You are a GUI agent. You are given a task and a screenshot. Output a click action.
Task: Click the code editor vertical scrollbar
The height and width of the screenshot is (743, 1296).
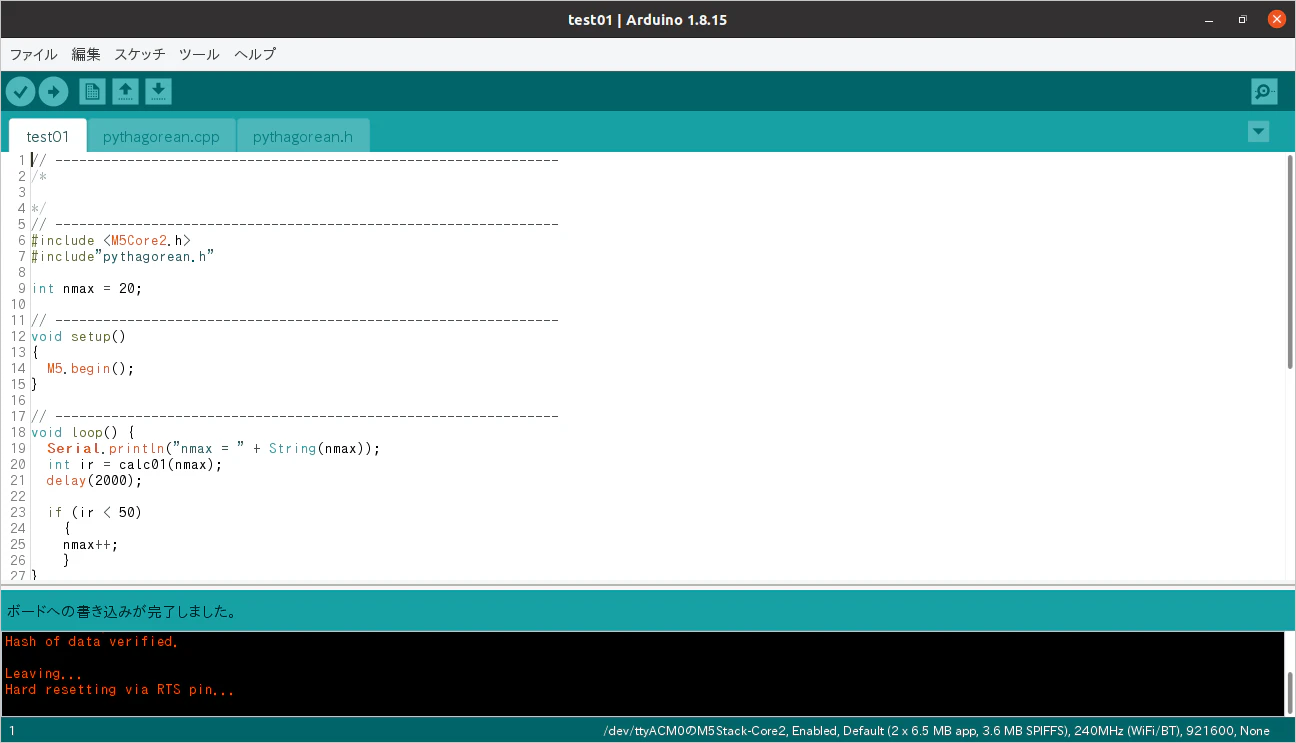[1290, 262]
